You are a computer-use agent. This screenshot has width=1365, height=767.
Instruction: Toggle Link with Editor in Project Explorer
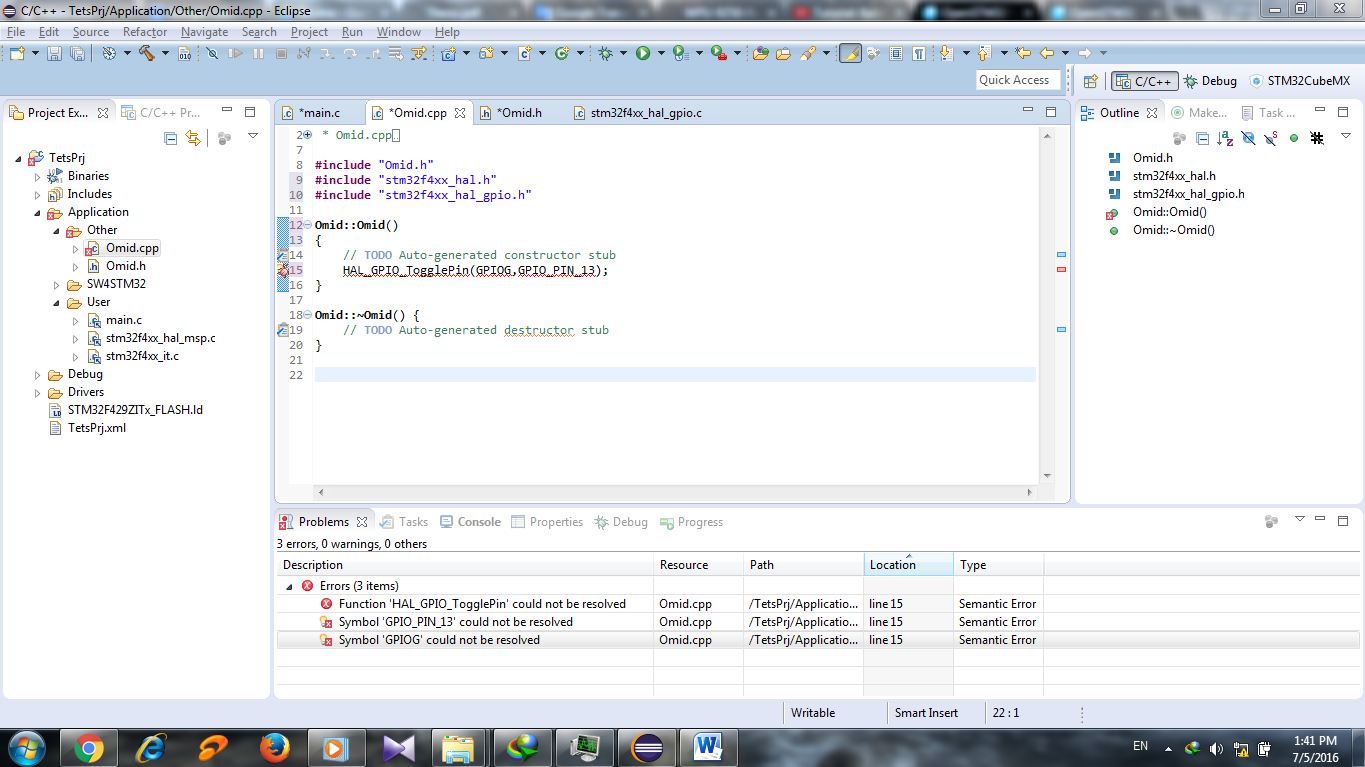coord(193,138)
